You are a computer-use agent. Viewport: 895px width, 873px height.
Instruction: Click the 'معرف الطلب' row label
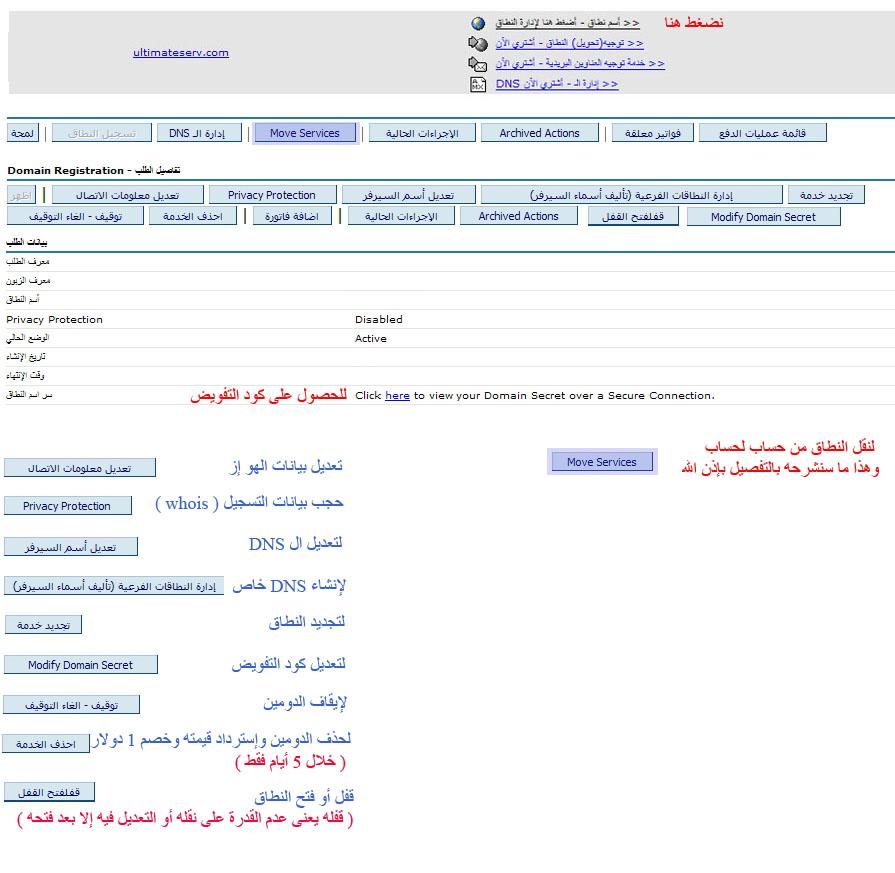pos(28,262)
